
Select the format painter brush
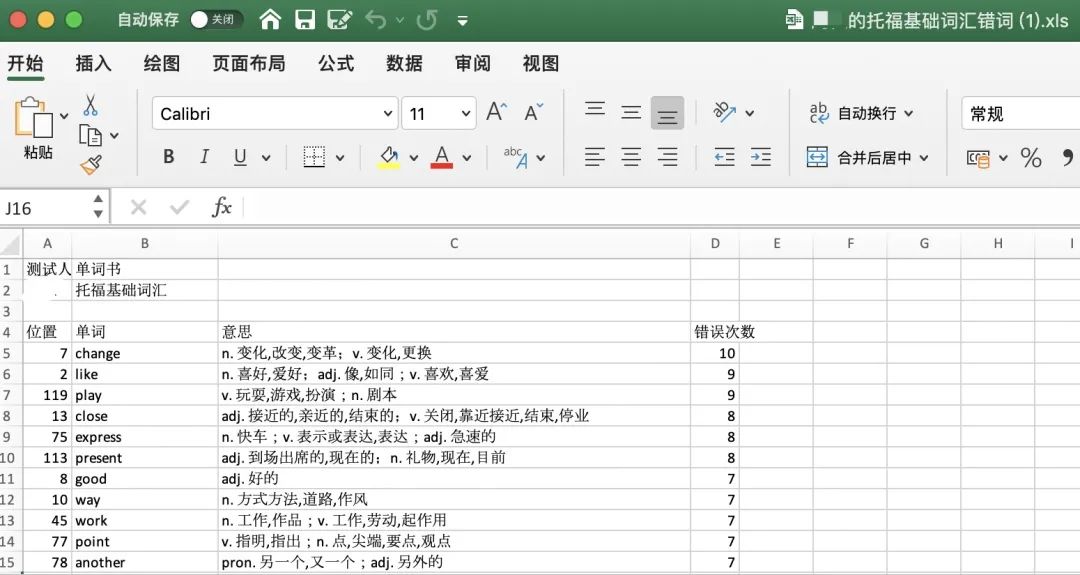point(90,164)
